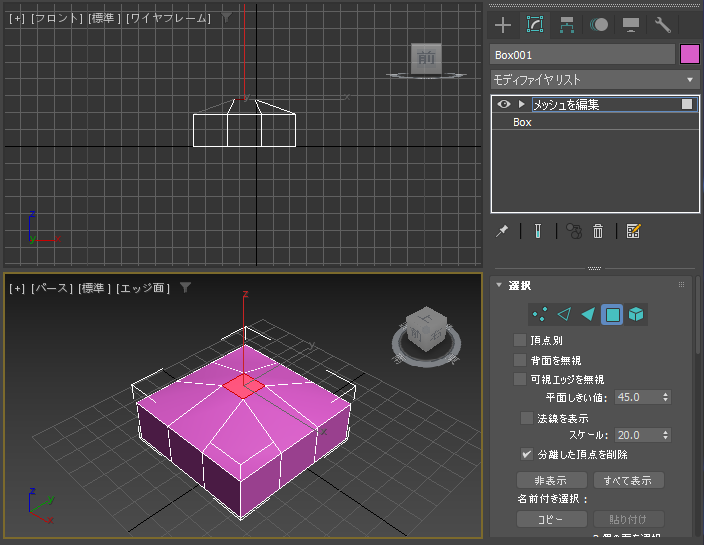This screenshot has width=704, height=545.
Task: Click the perspective ViewCube cube
Action: (426, 328)
